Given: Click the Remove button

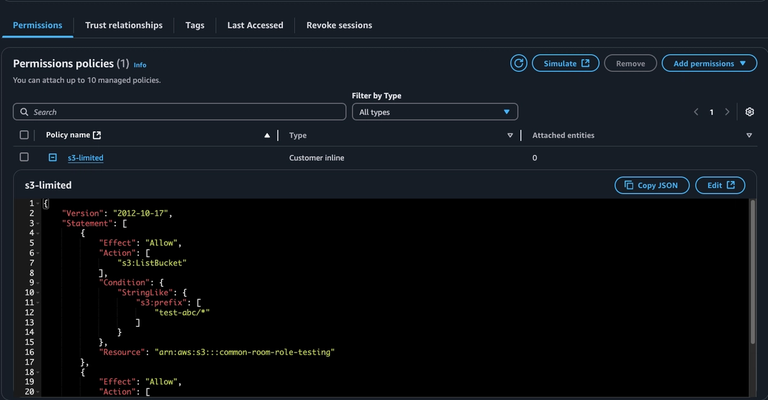Looking at the screenshot, I should click(x=630, y=63).
